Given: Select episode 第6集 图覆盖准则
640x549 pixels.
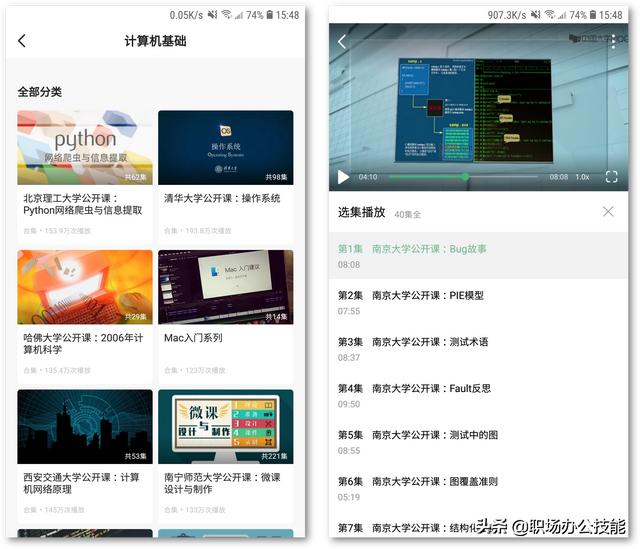Looking at the screenshot, I should click(478, 488).
